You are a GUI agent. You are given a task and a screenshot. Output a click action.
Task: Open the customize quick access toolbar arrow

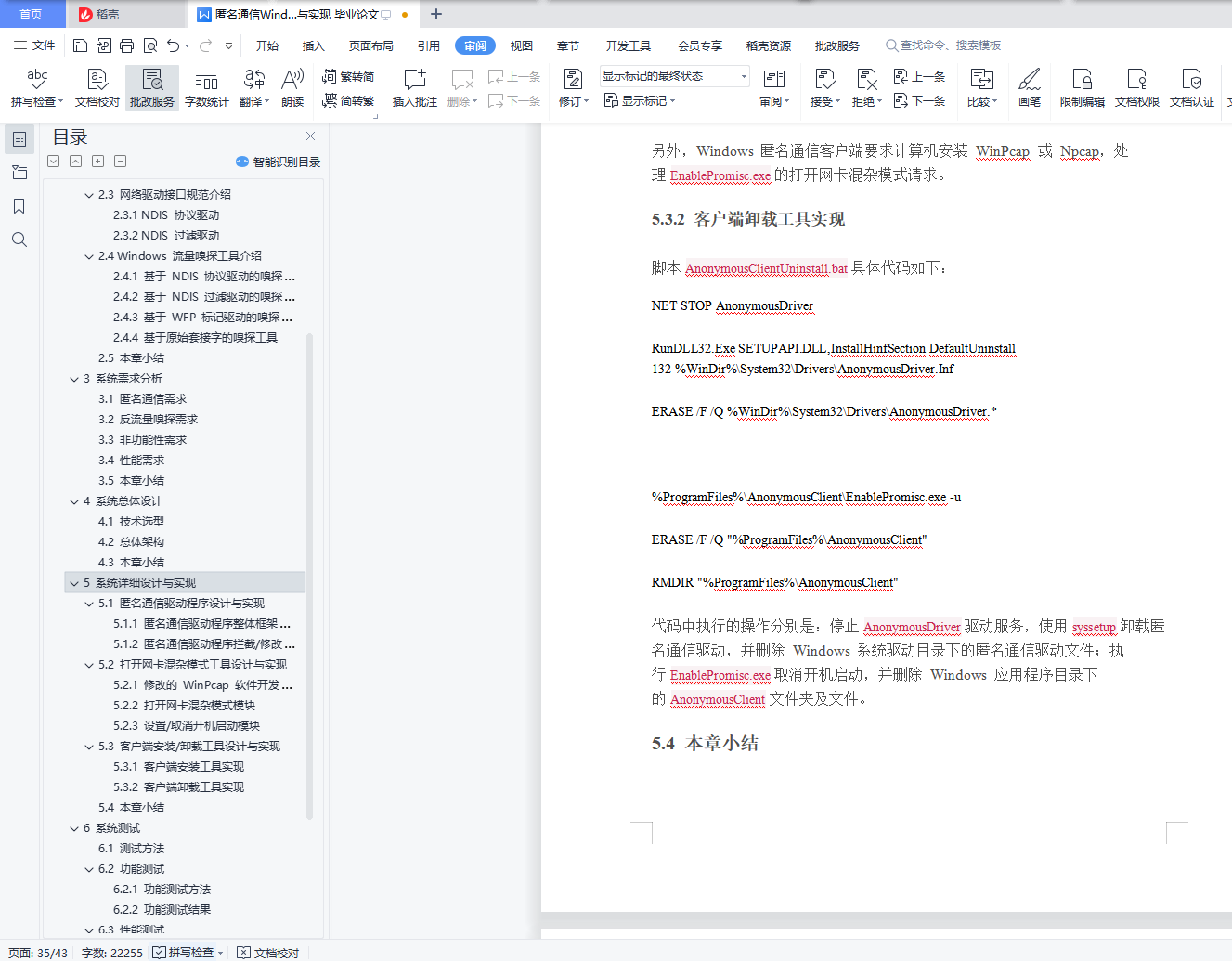(x=228, y=45)
